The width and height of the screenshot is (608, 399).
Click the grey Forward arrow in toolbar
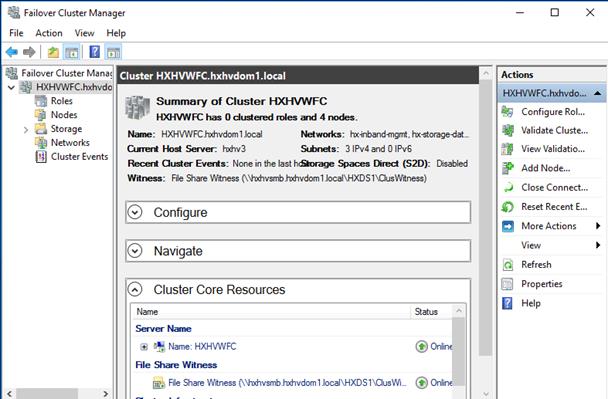pyautogui.click(x=29, y=52)
